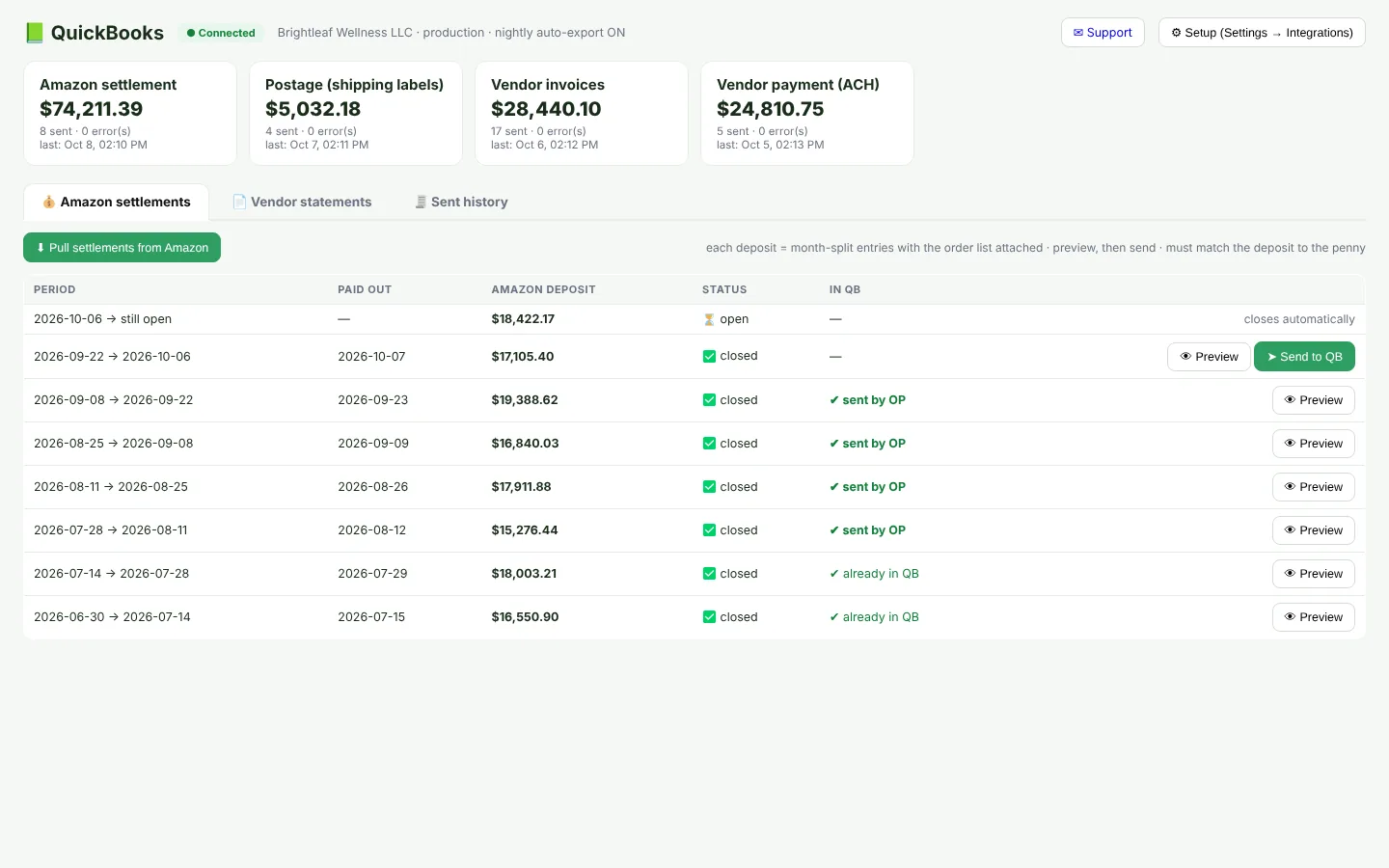Open the Sent history tab

(462, 202)
